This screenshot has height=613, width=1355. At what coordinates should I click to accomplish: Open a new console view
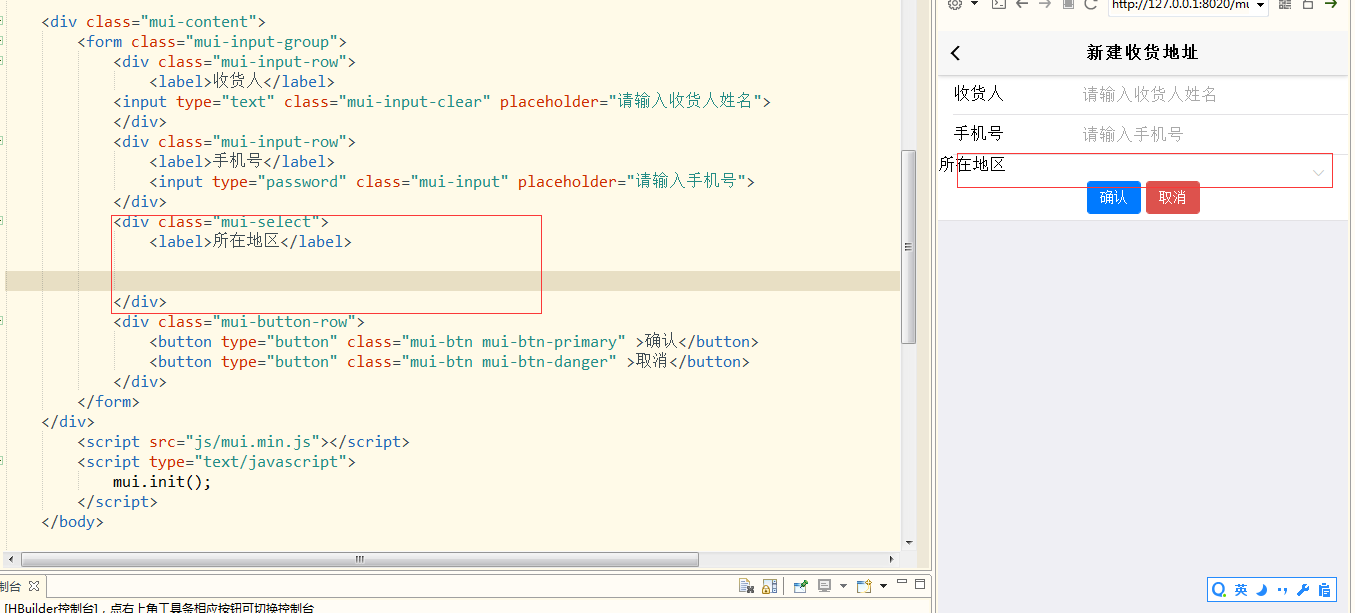pyautogui.click(x=863, y=586)
